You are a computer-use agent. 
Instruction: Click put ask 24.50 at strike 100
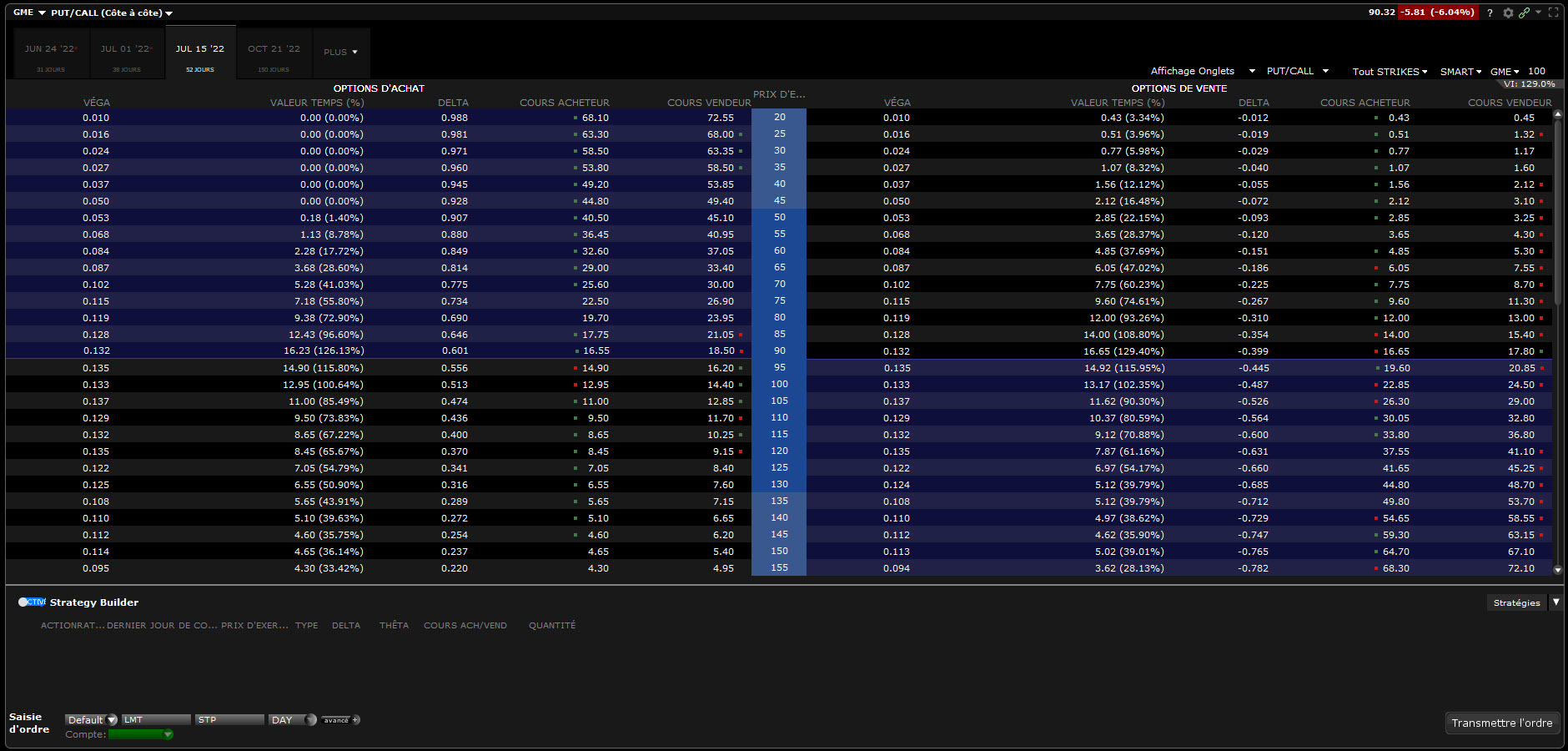1521,385
